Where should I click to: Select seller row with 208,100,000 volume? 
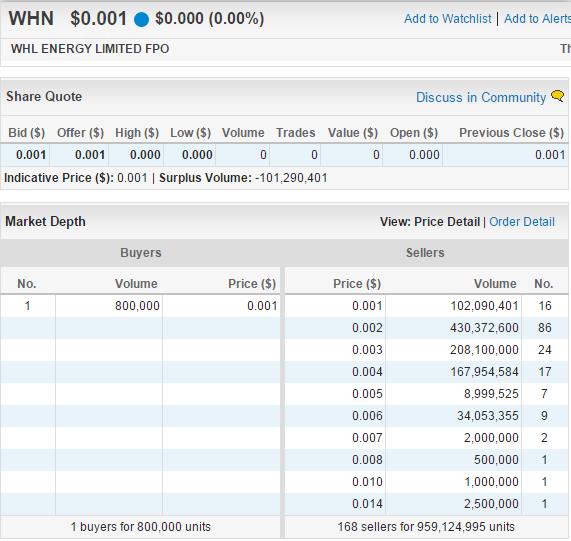426,350
